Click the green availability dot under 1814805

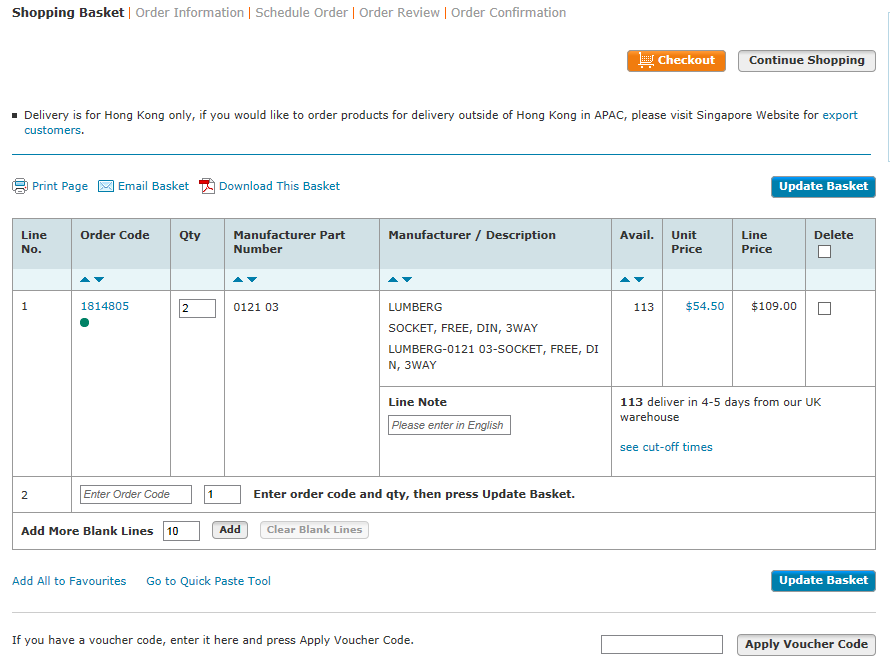point(85,322)
